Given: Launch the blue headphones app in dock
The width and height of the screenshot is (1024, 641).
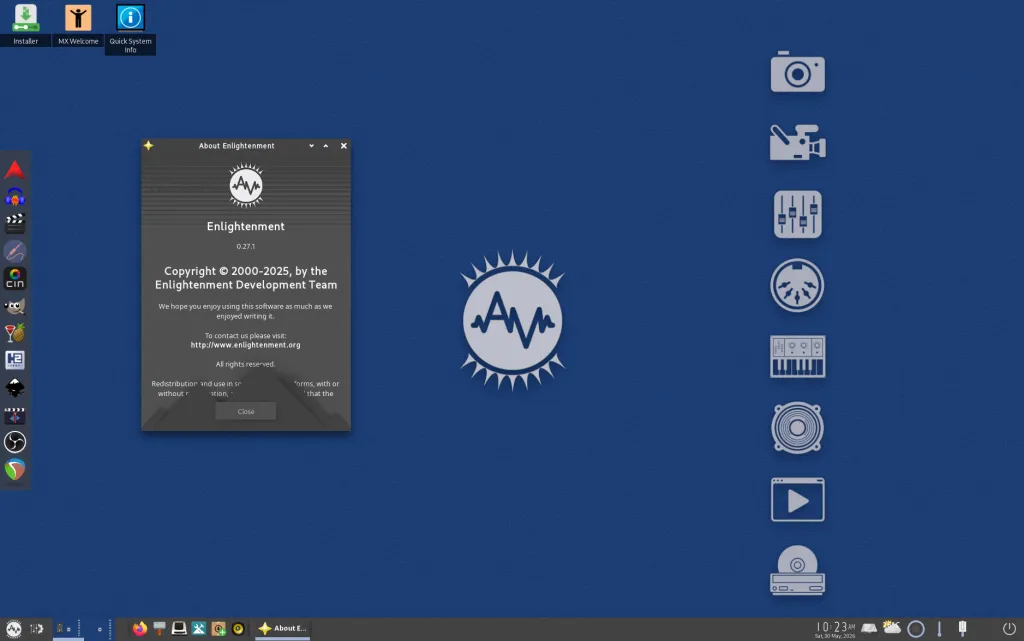Looking at the screenshot, I should click(x=14, y=196).
